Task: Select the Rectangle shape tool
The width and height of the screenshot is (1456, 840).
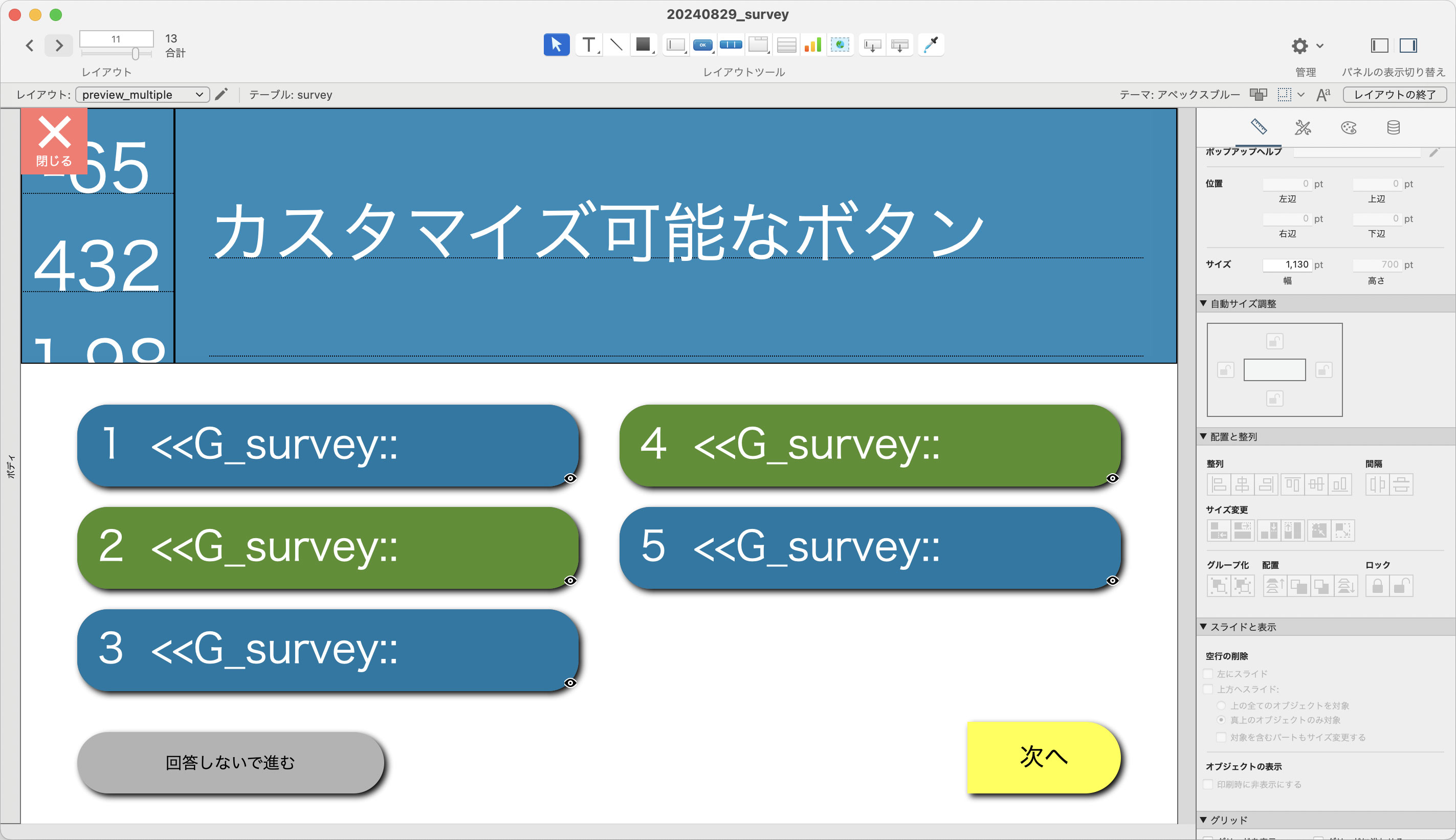Action: (643, 45)
